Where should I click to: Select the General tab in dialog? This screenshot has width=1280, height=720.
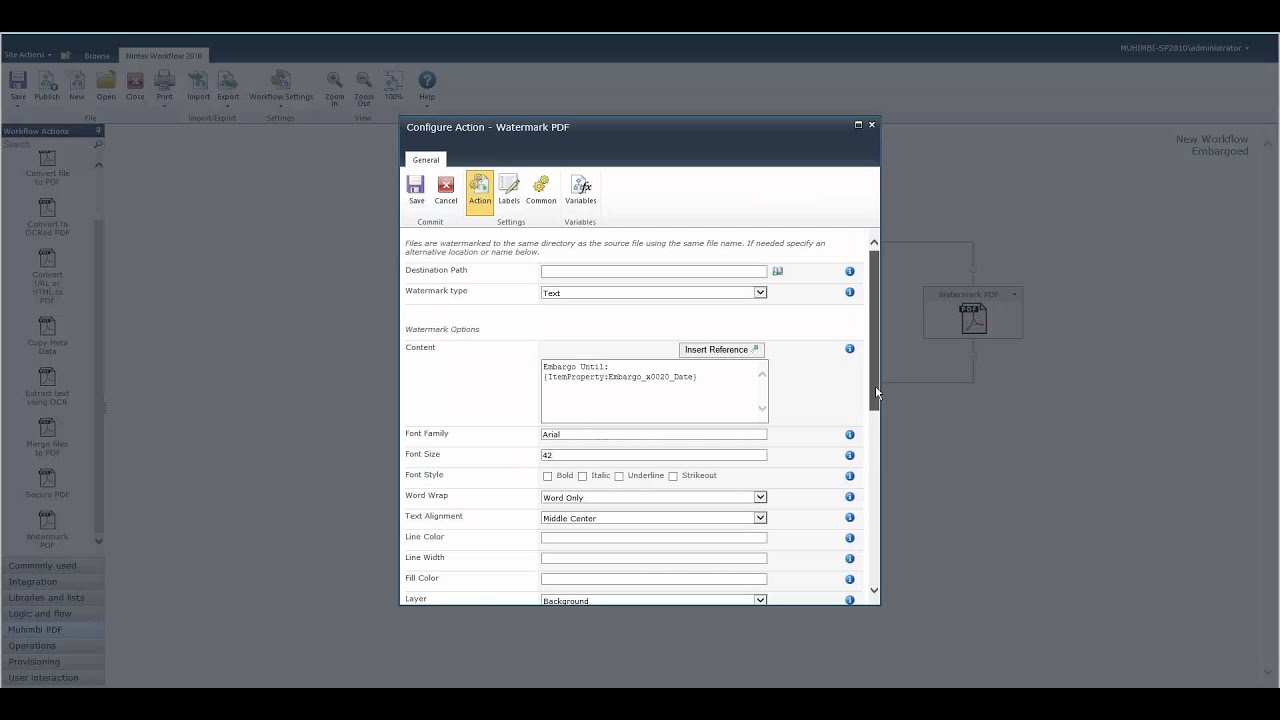(x=426, y=160)
